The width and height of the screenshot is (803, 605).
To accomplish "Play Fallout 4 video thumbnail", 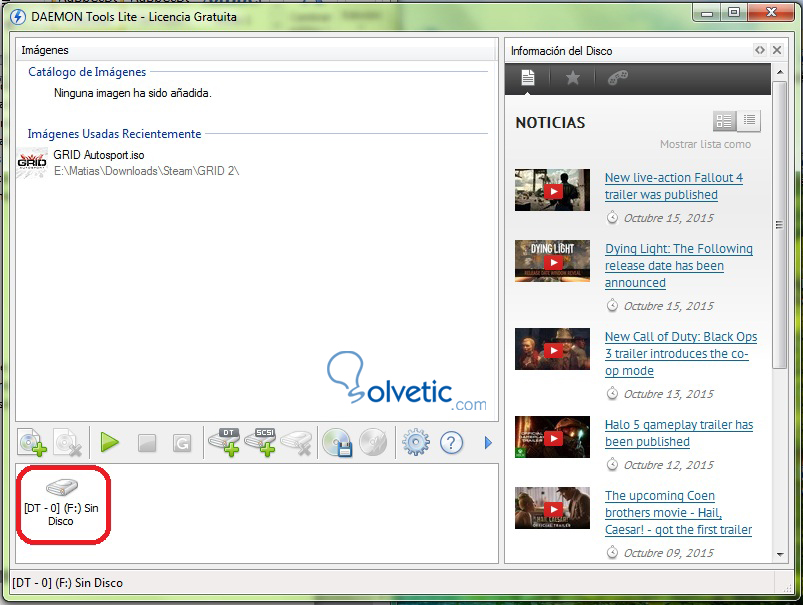I will 553,190.
